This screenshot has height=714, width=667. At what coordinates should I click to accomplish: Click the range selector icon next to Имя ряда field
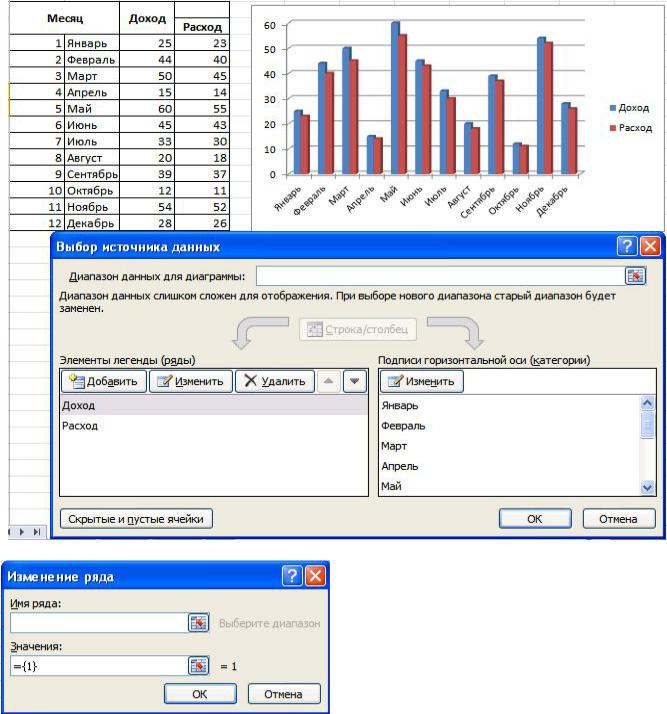pos(199,622)
